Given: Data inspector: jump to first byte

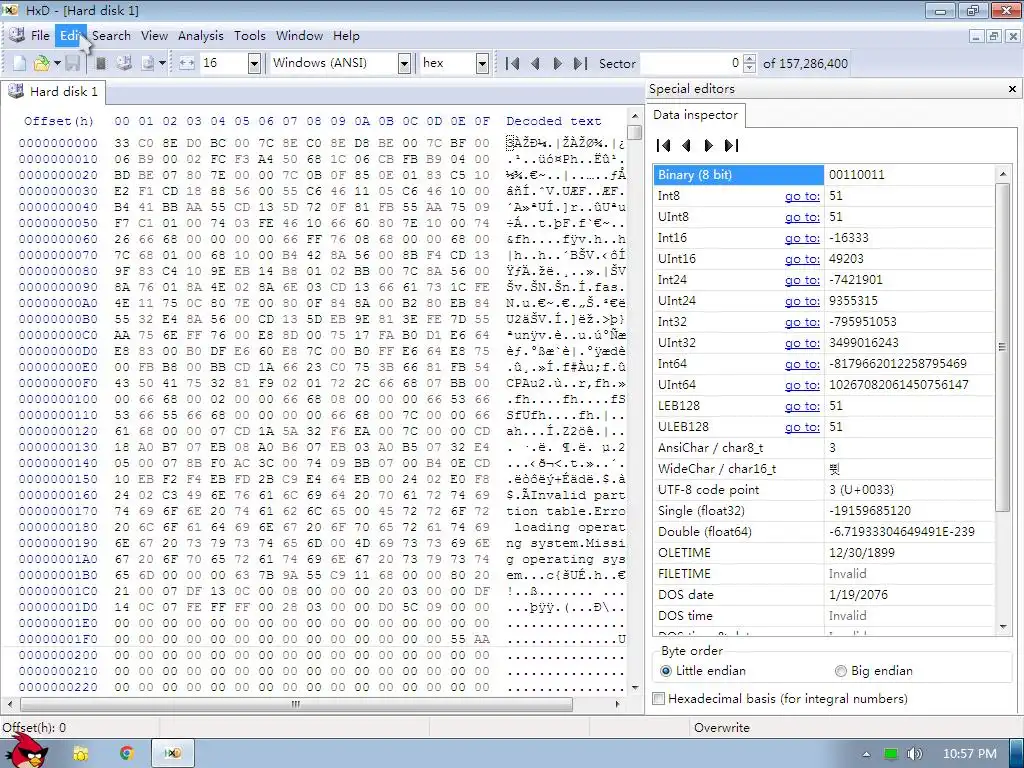Looking at the screenshot, I should (x=664, y=146).
